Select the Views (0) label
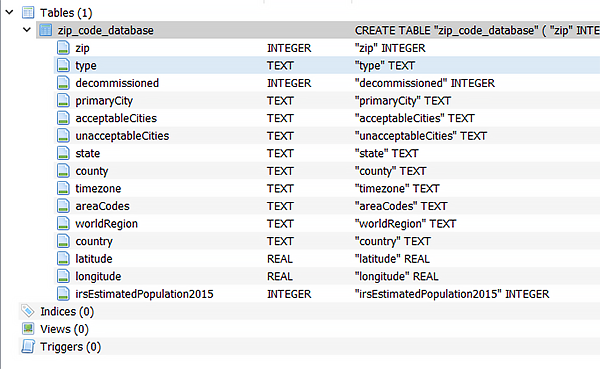 [x=64, y=329]
